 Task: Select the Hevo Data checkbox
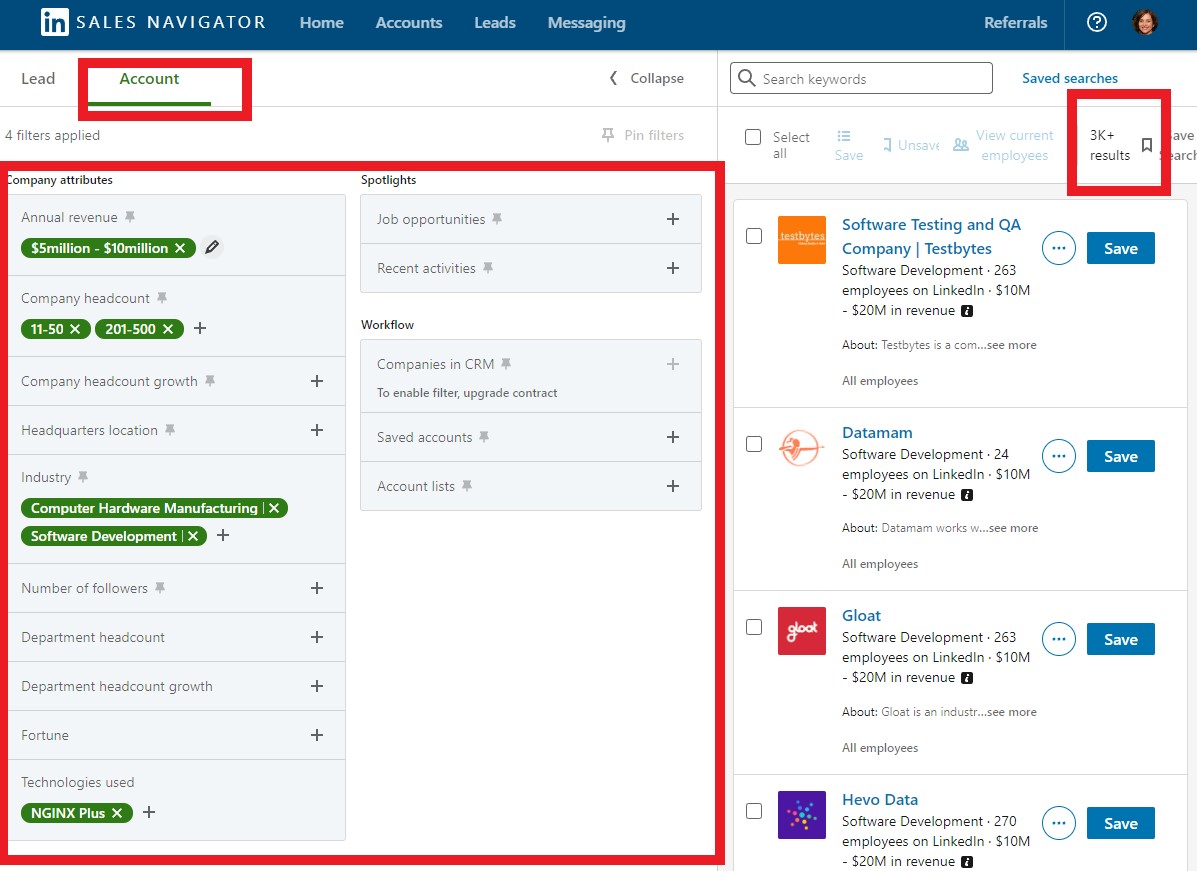tap(754, 811)
